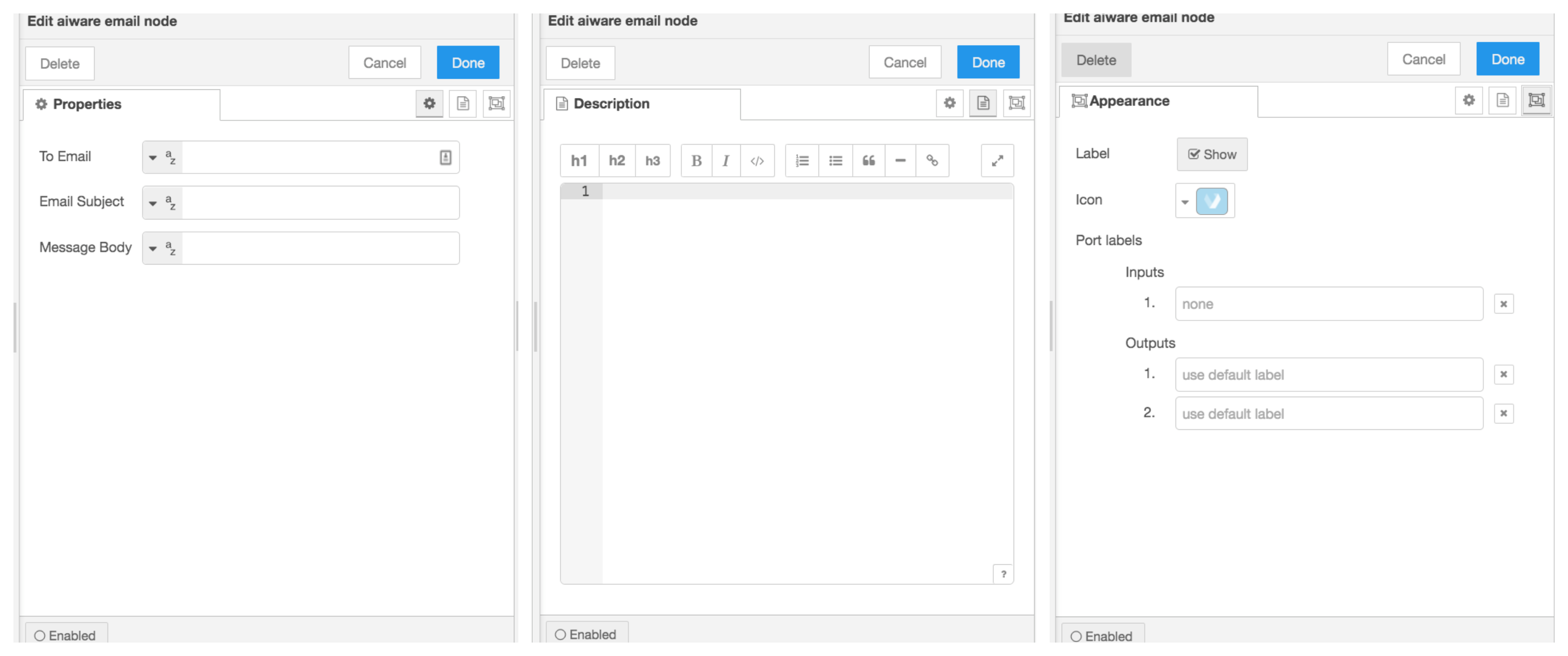The height and width of the screenshot is (656, 1568).
Task: Insert a blockquote in the description editor
Action: [869, 160]
